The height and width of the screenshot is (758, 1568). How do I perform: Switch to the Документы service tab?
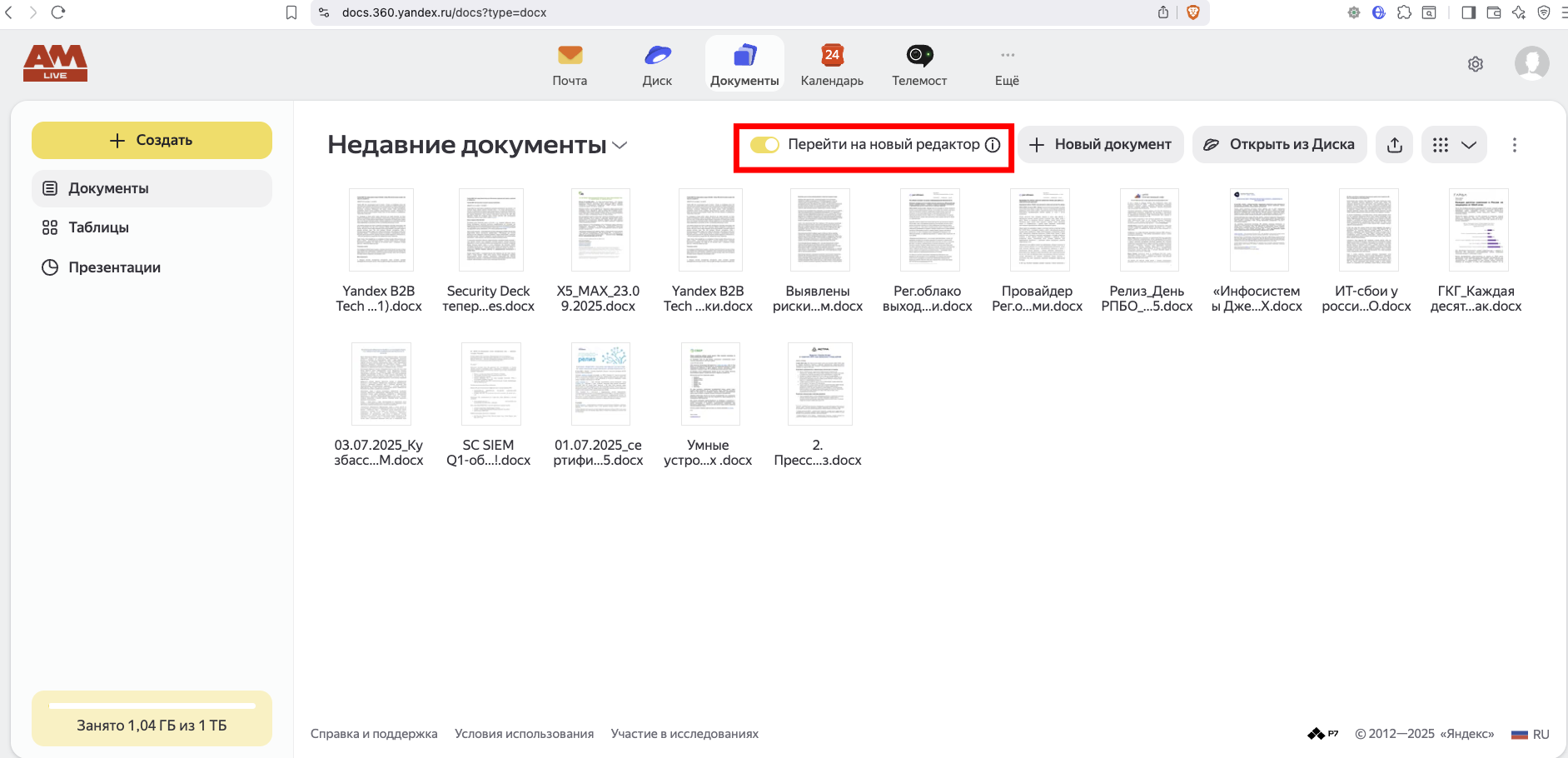pyautogui.click(x=744, y=64)
